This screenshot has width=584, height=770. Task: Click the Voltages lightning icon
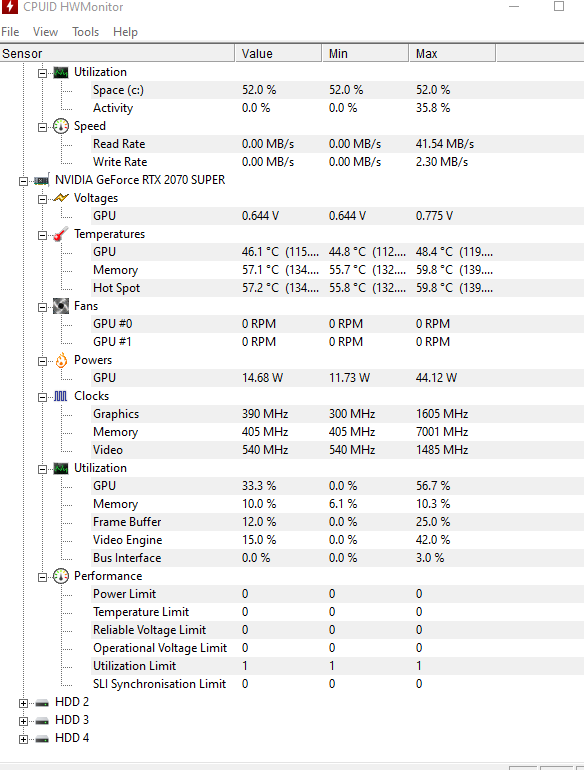pyautogui.click(x=61, y=198)
